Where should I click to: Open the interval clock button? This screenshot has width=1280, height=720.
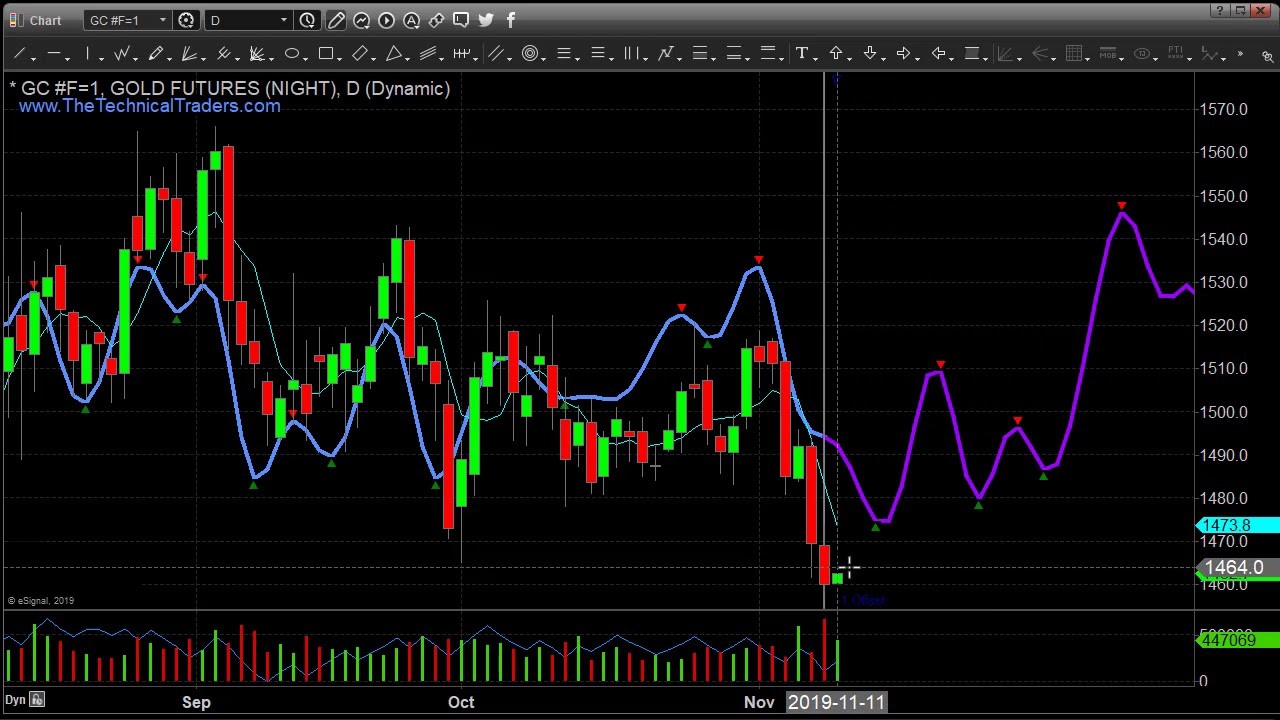click(x=307, y=20)
